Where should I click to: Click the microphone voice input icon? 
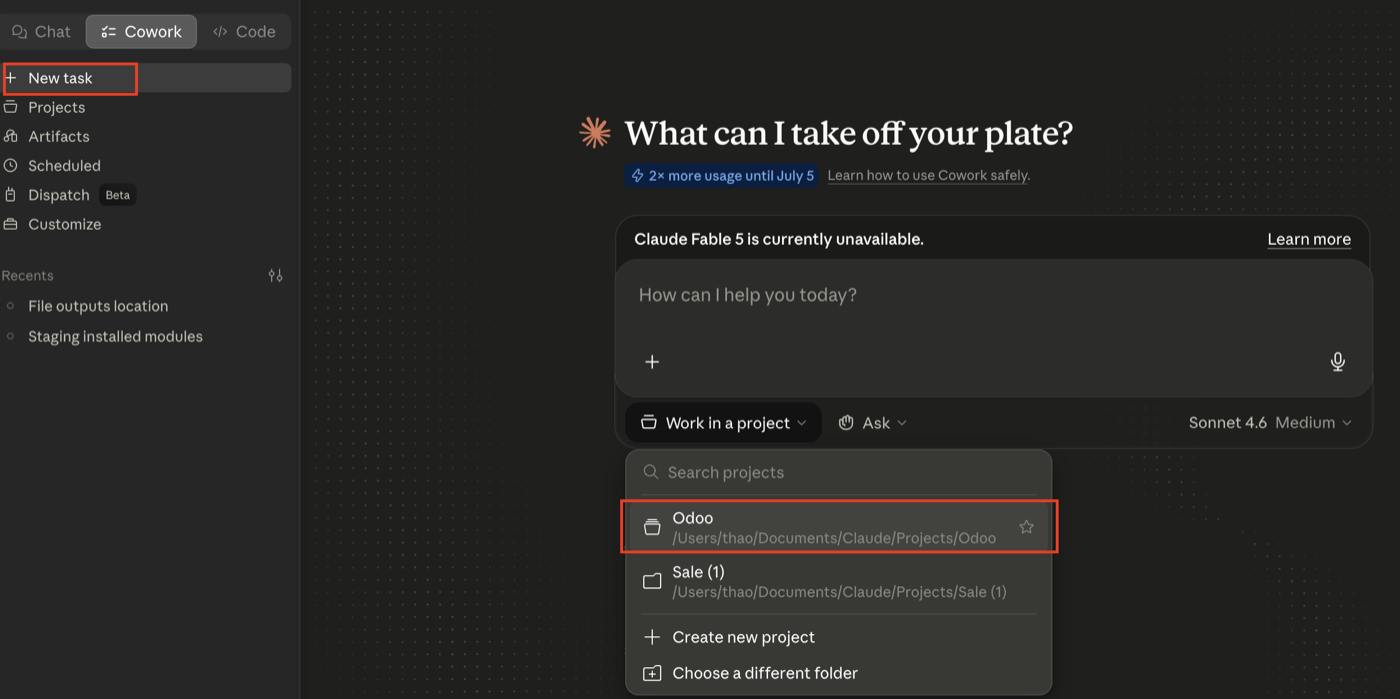pos(1338,362)
